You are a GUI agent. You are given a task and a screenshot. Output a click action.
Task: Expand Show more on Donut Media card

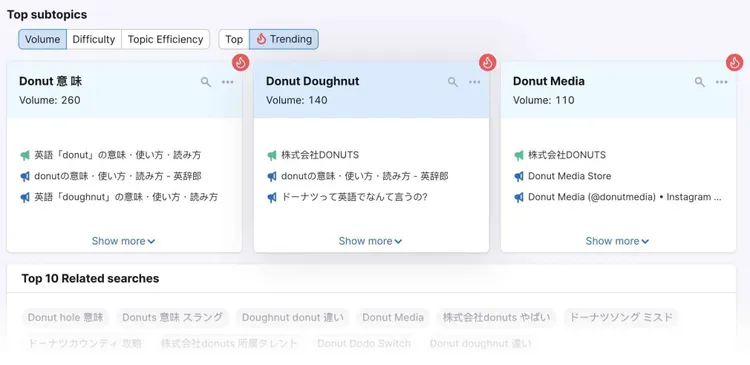(617, 241)
